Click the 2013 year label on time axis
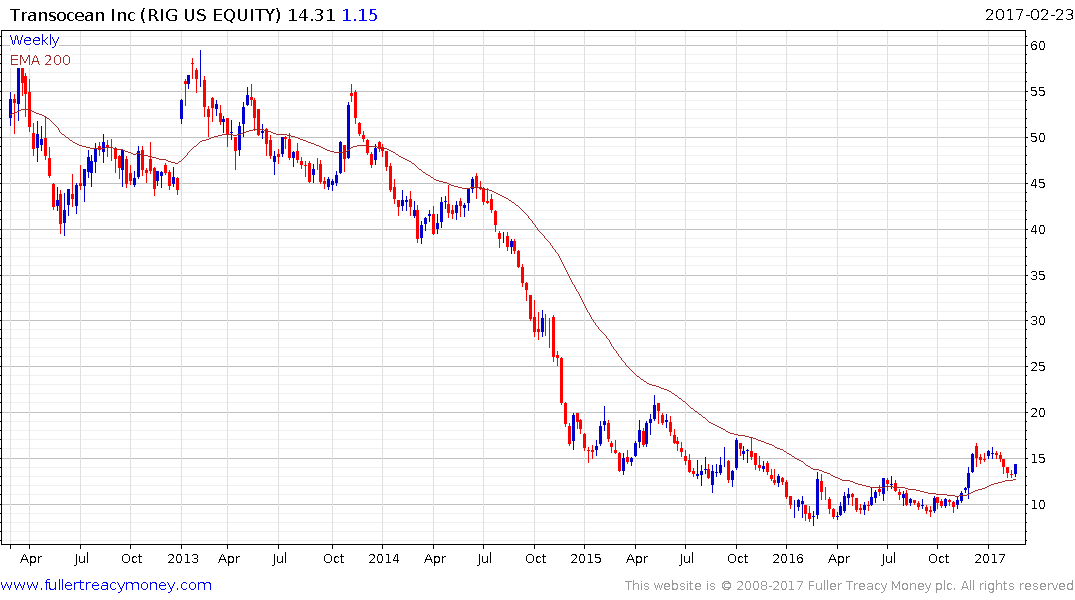This screenshot has width=1075, height=600. [183, 559]
